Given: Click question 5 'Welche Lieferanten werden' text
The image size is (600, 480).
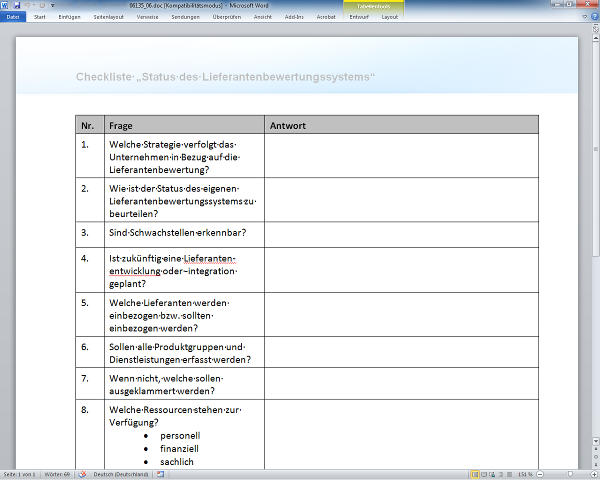Looking at the screenshot, I should [x=169, y=303].
